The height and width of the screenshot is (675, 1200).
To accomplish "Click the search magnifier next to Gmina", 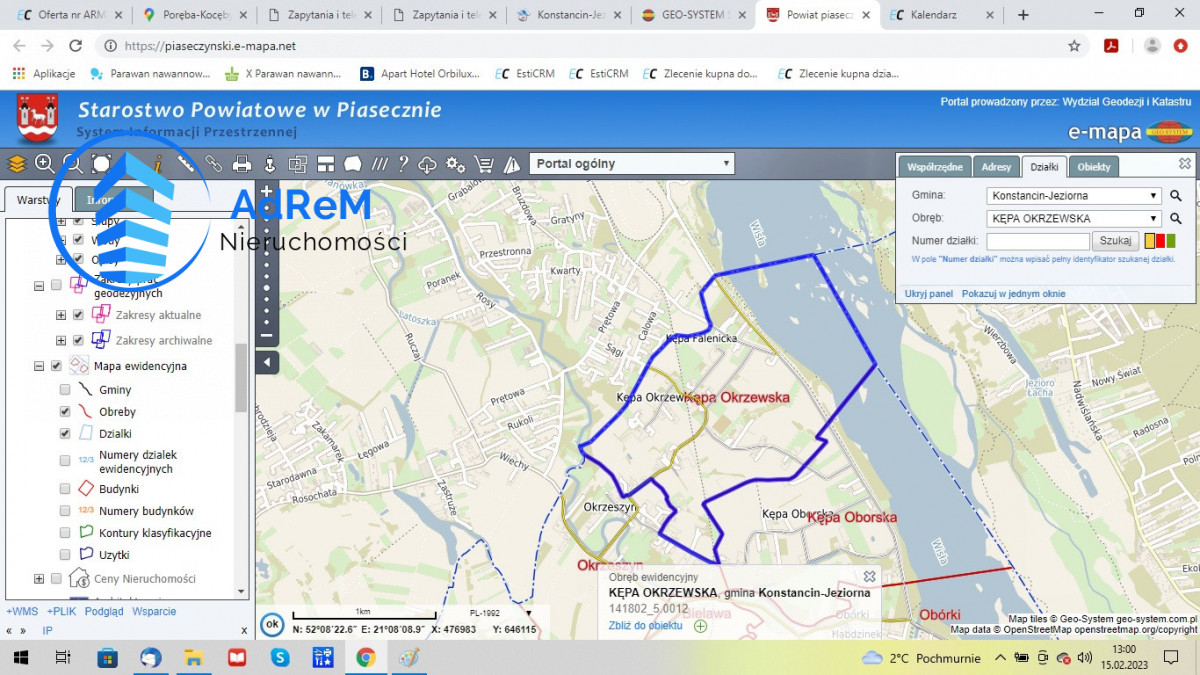I will pos(1176,196).
